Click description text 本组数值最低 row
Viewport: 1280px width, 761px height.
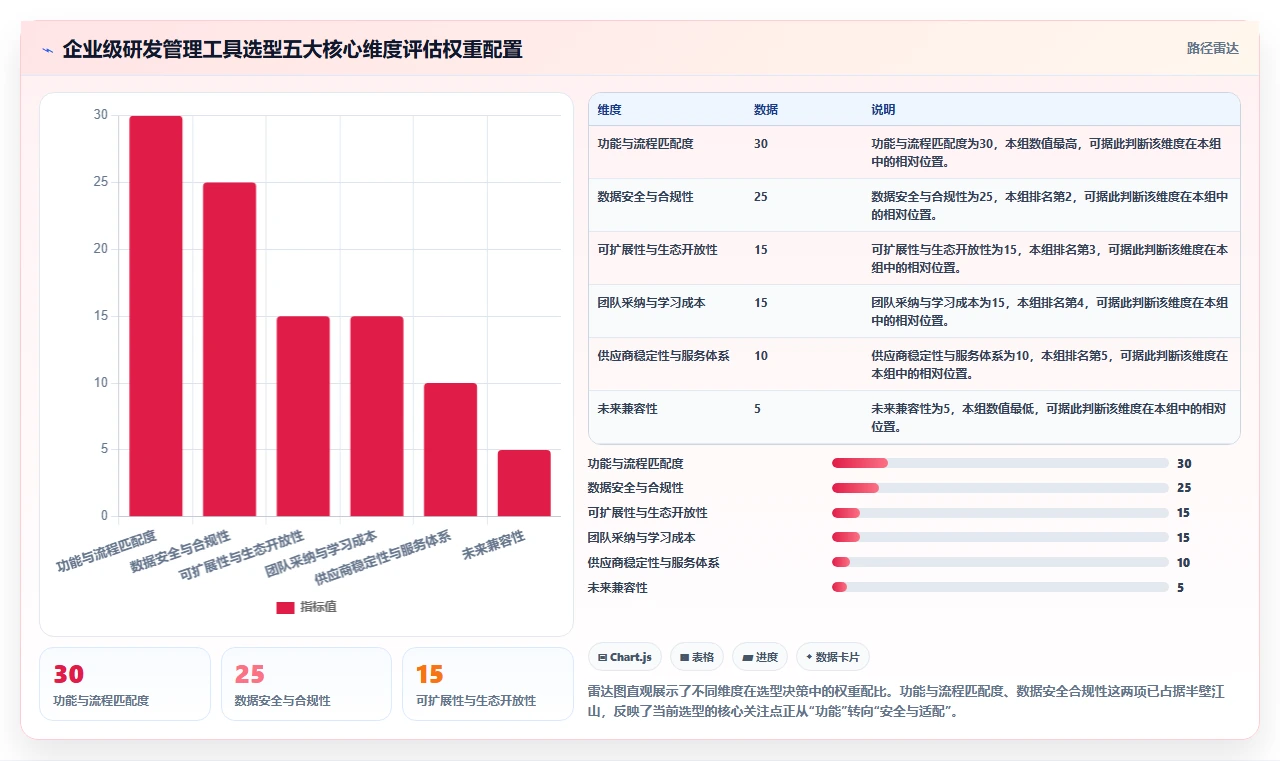point(1048,417)
